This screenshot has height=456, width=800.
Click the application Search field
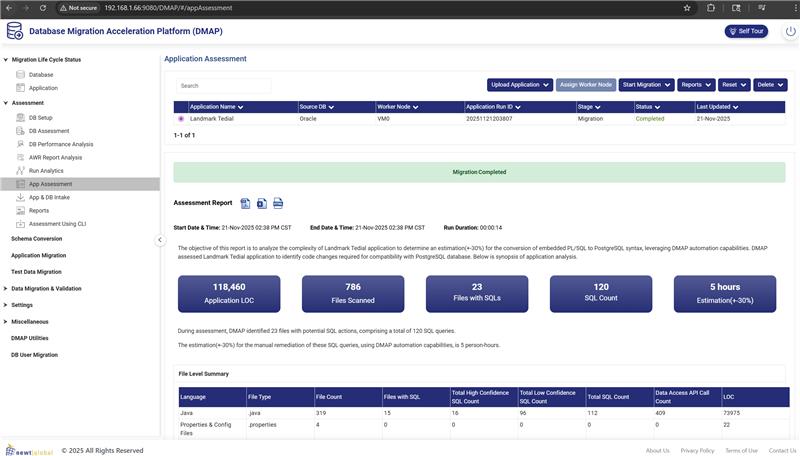pos(230,86)
